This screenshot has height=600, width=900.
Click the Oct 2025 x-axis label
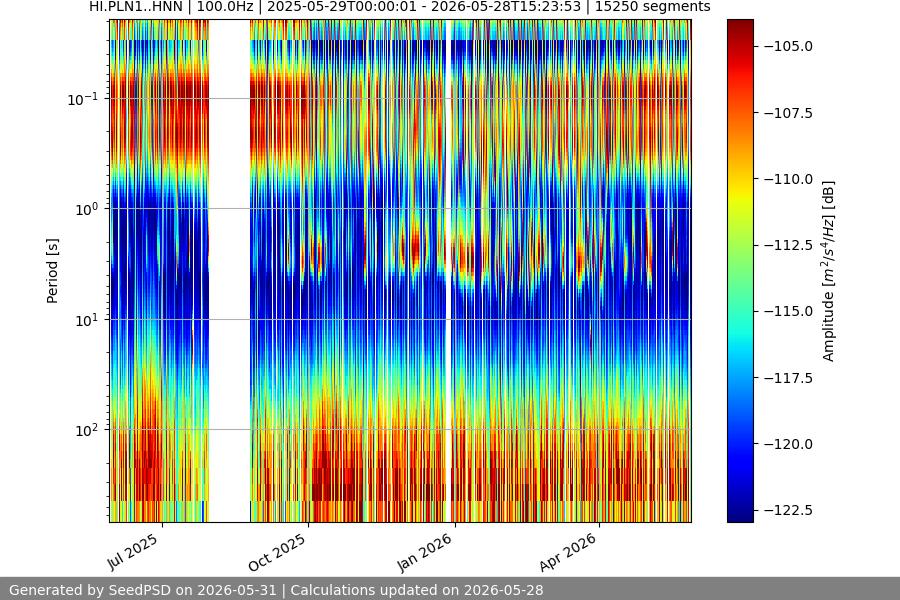pyautogui.click(x=277, y=552)
